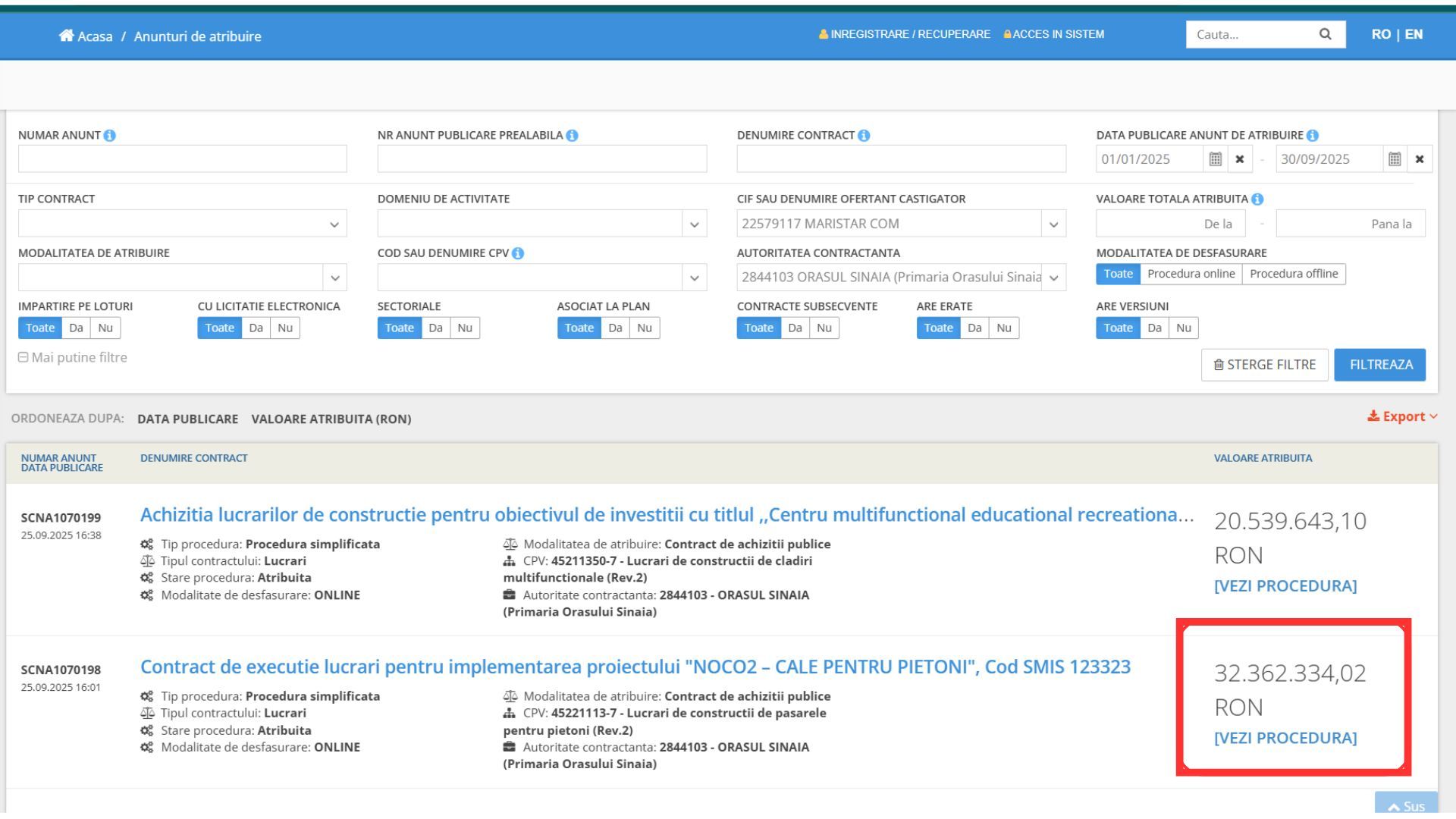Sort results by VALOARE ATRIBUITA (RON)
Screen dimensions: 1456x819
tap(331, 419)
